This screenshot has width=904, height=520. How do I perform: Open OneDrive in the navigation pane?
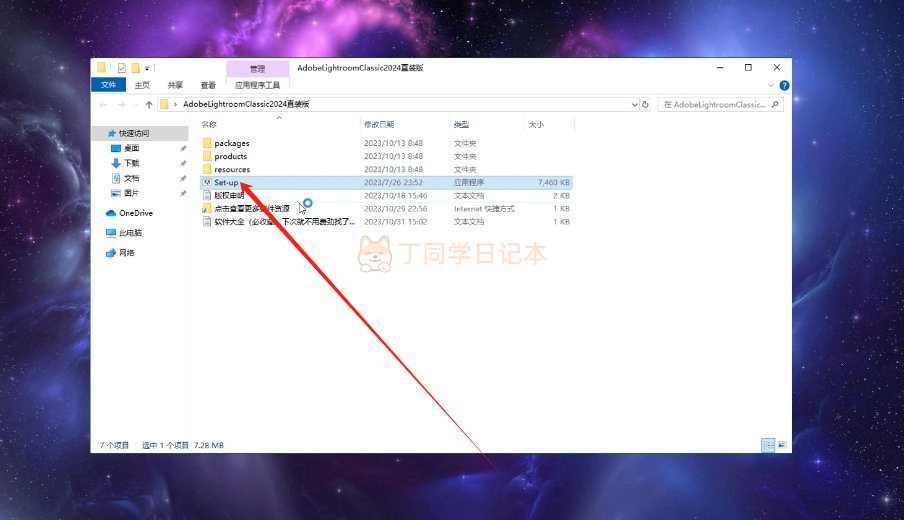point(135,213)
